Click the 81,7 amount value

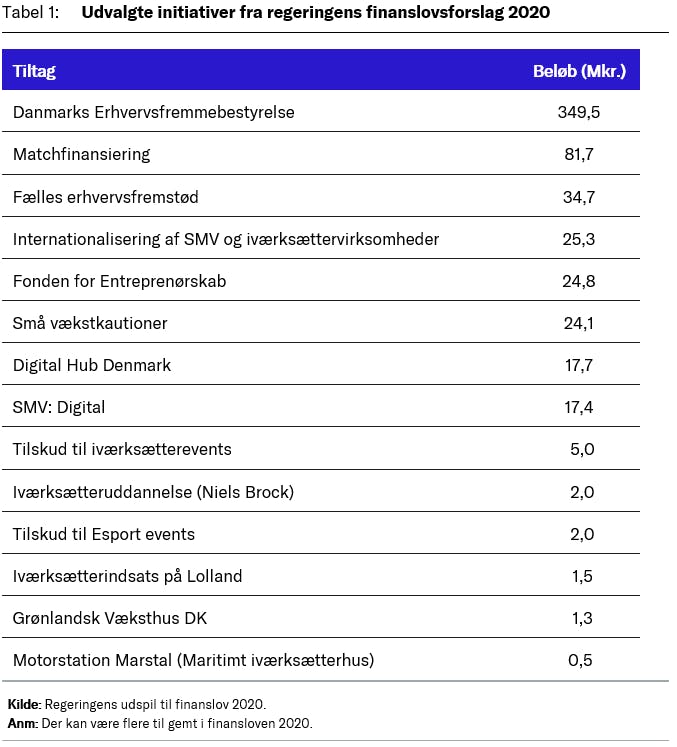point(578,155)
